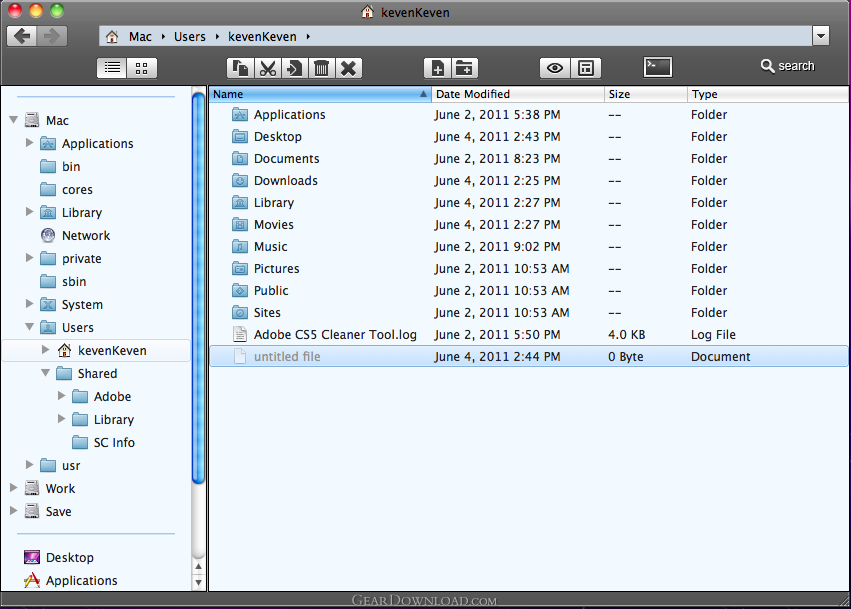The width and height of the screenshot is (851, 609).
Task: Open Desktop shortcut at sidebar bottom
Action: pyautogui.click(x=59, y=557)
